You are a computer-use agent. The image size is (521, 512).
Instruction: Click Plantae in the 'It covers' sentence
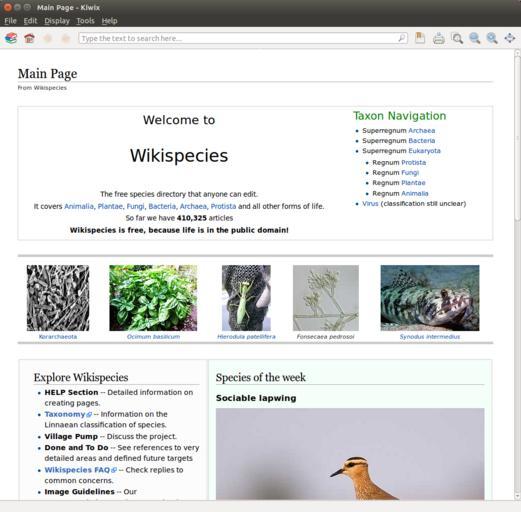pyautogui.click(x=110, y=206)
